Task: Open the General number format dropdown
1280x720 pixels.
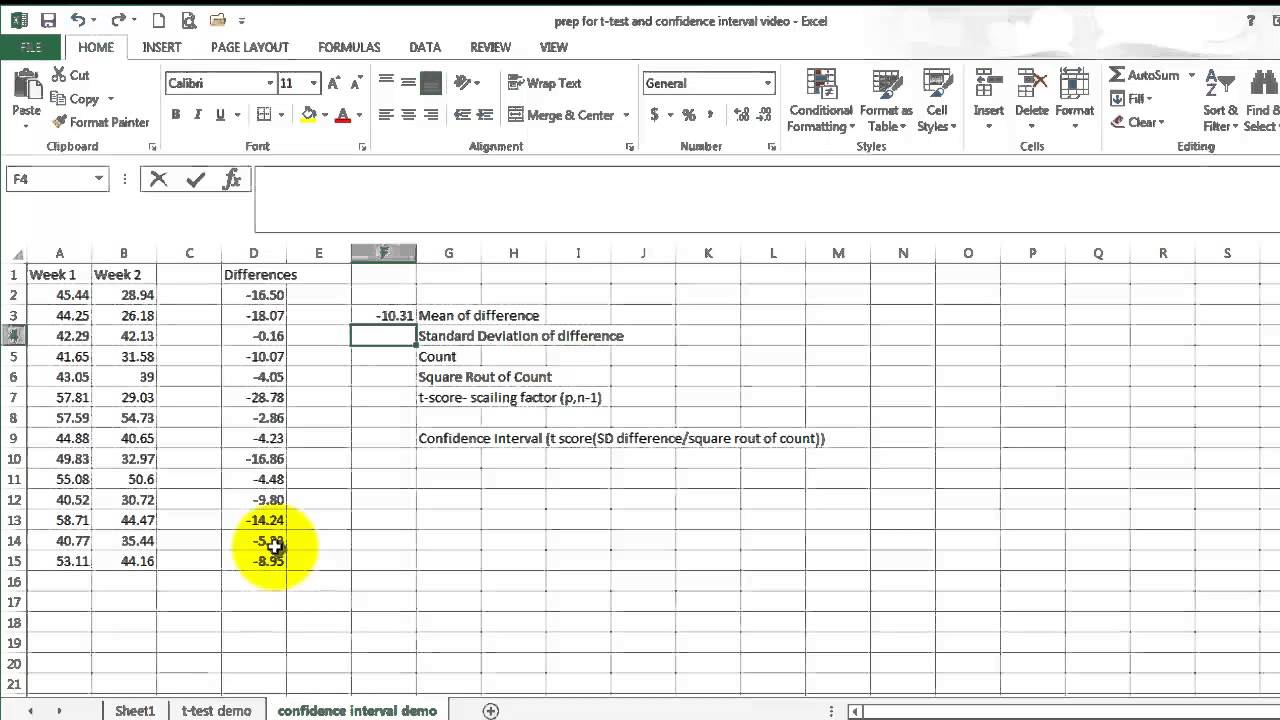Action: [x=768, y=83]
